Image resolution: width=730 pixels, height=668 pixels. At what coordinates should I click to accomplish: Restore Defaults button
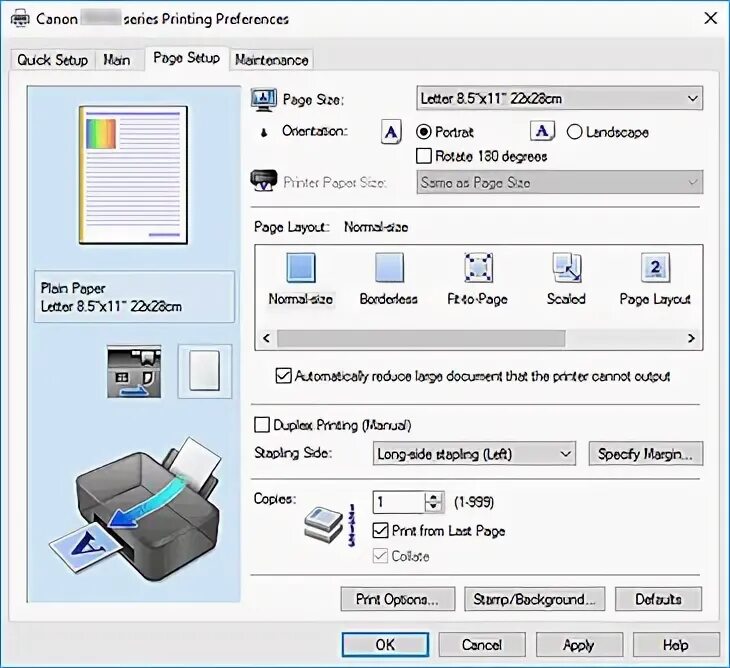[x=658, y=599]
